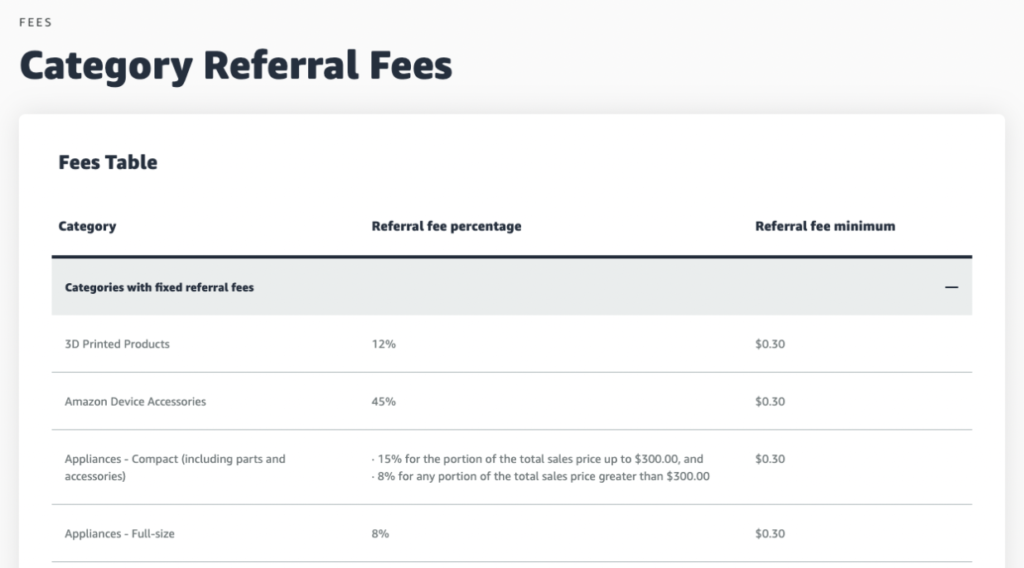Image resolution: width=1024 pixels, height=568 pixels.
Task: Click the 12% fee for 3D Printed Products
Action: [383, 344]
